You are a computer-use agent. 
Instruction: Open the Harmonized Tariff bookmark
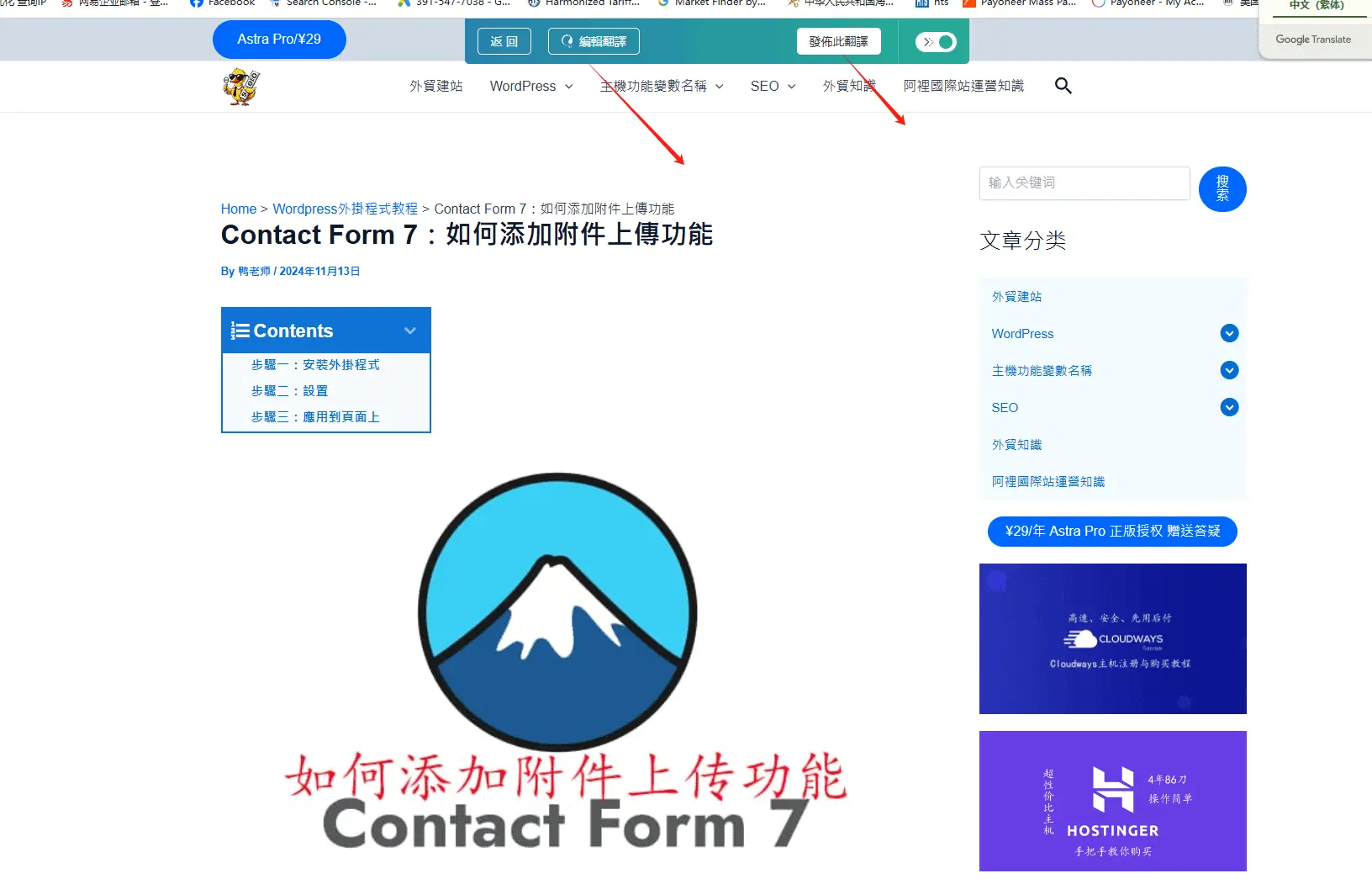[584, 3]
